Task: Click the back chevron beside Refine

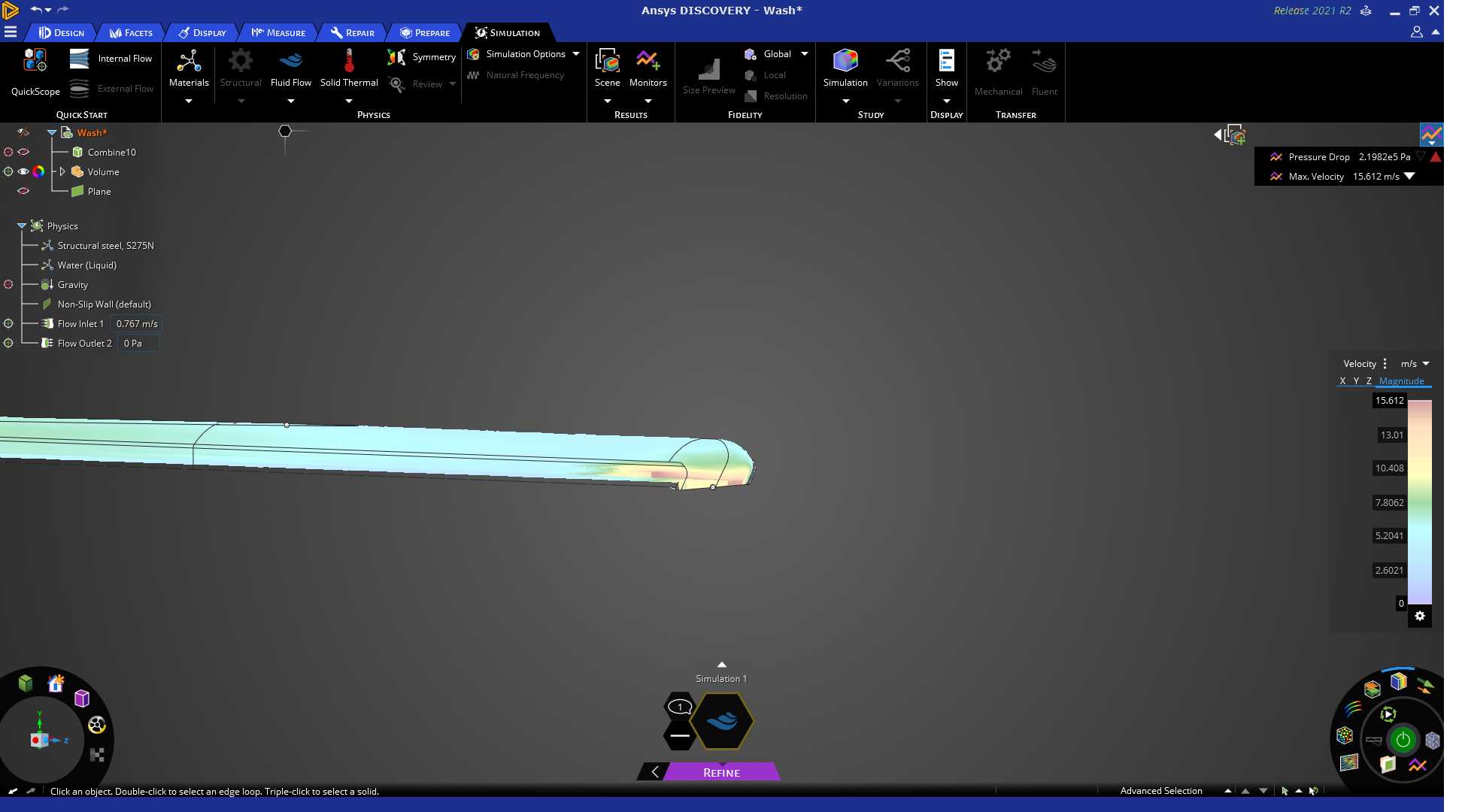Action: [x=654, y=772]
